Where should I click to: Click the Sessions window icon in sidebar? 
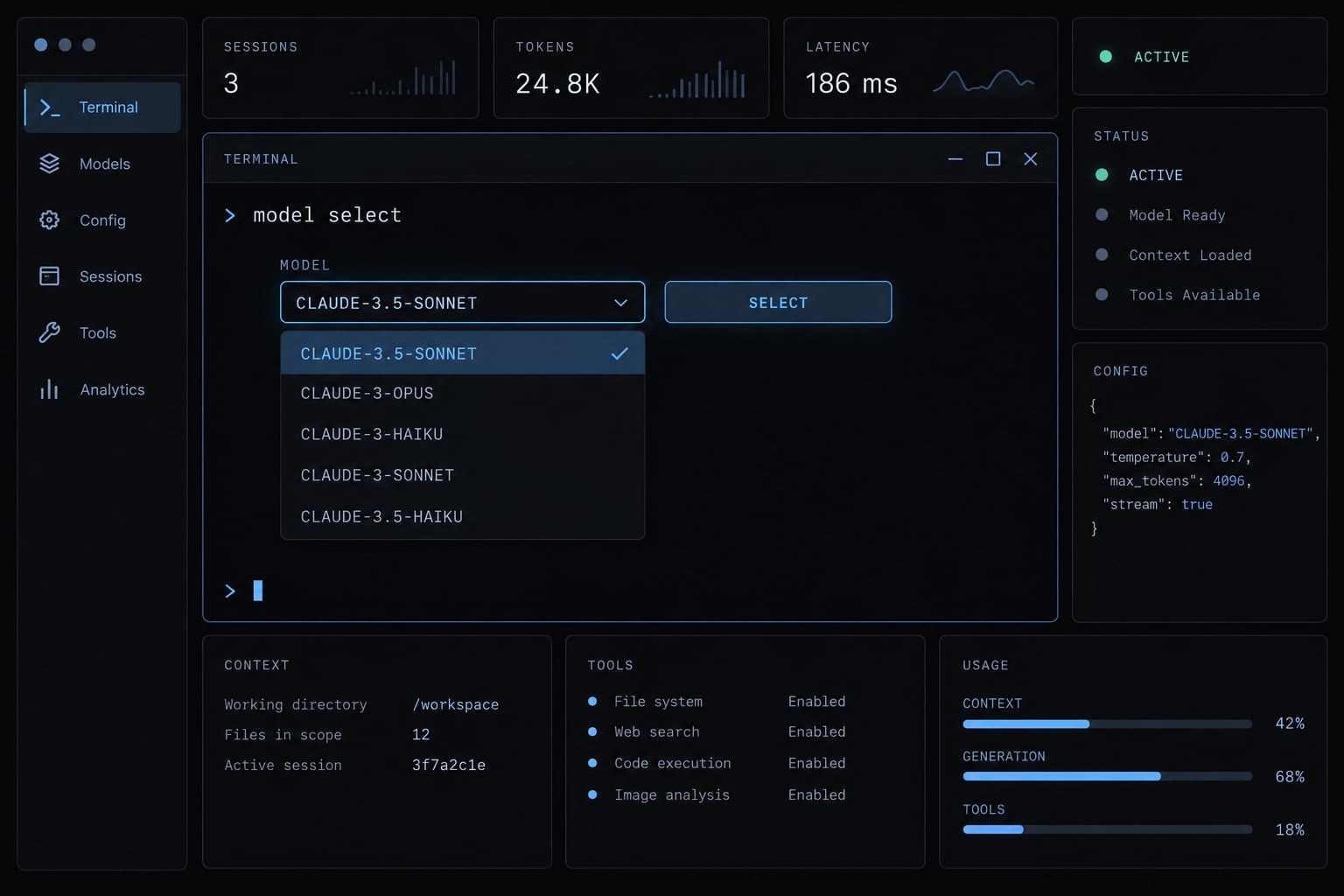point(50,276)
